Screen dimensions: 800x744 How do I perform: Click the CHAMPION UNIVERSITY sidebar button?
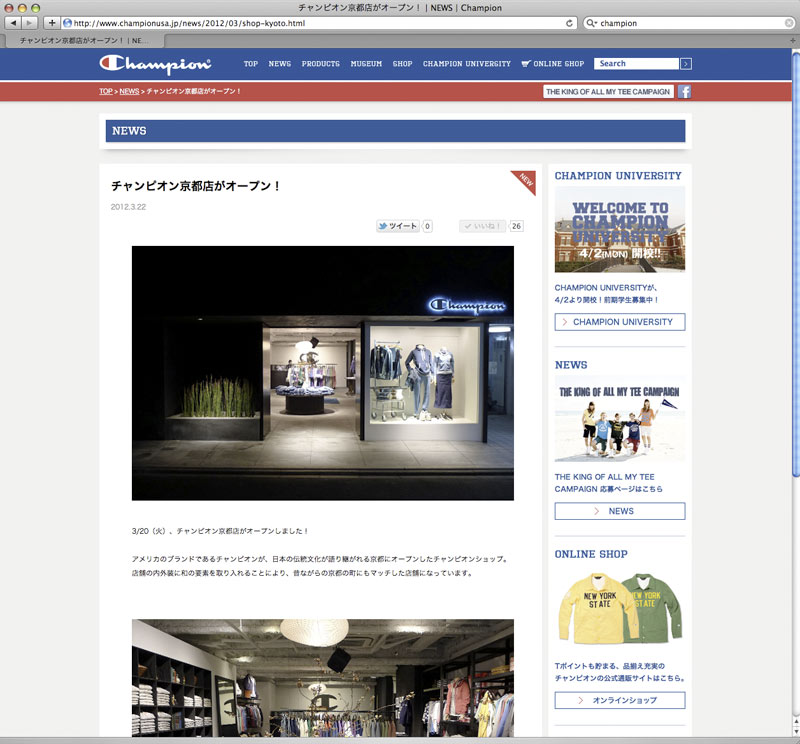[x=620, y=322]
